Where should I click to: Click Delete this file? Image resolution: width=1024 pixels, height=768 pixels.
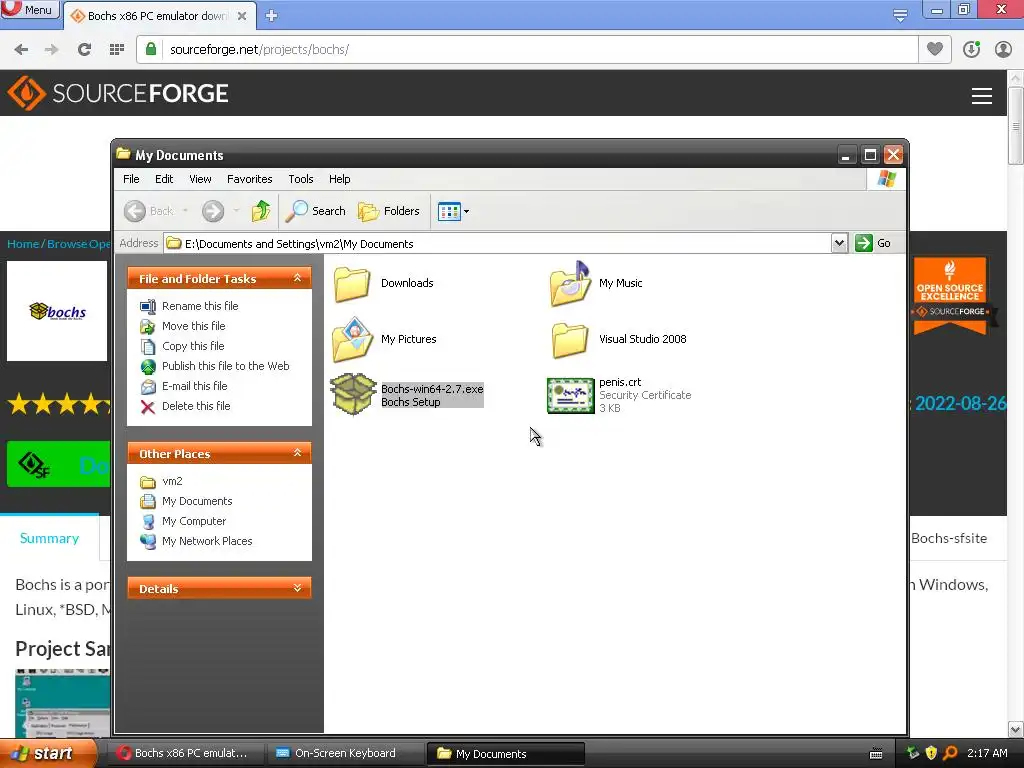[x=196, y=406]
